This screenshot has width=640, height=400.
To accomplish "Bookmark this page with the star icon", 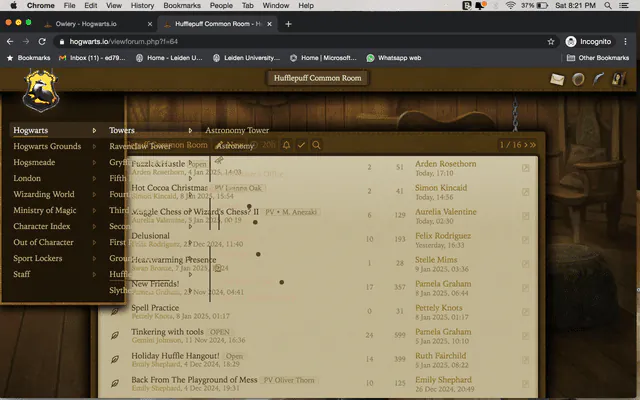I will click(x=551, y=42).
